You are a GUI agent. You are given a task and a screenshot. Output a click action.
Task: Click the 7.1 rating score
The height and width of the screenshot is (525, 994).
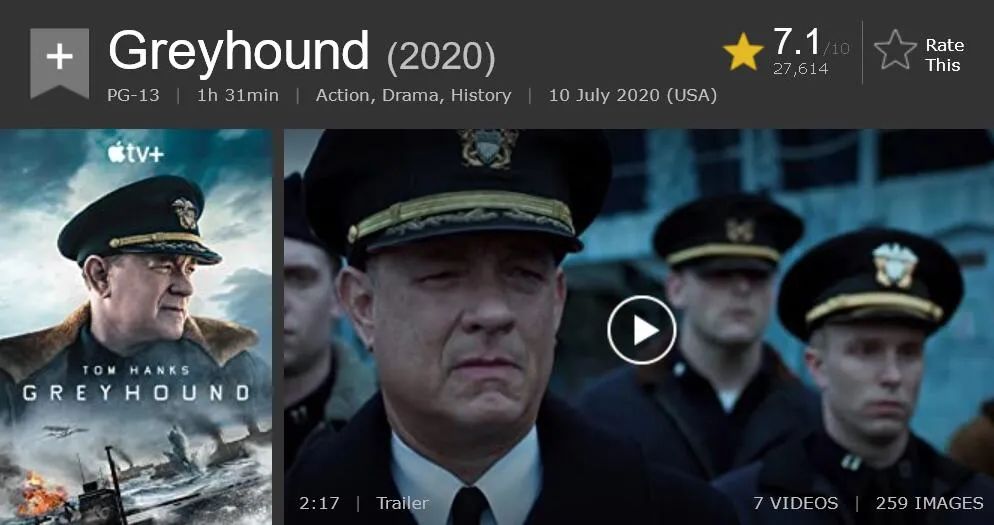[797, 42]
